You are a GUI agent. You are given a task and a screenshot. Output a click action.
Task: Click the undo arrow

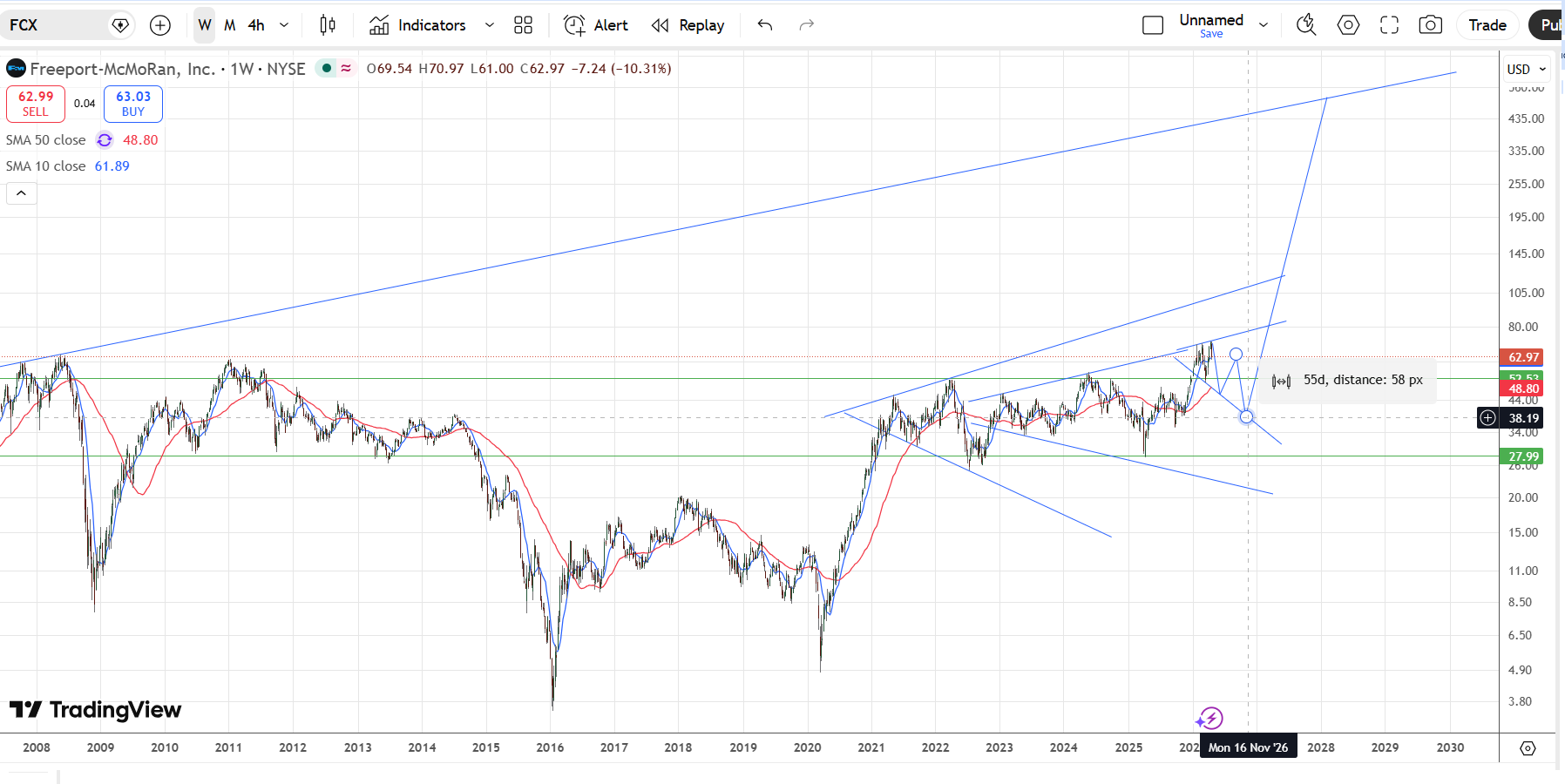click(x=765, y=25)
